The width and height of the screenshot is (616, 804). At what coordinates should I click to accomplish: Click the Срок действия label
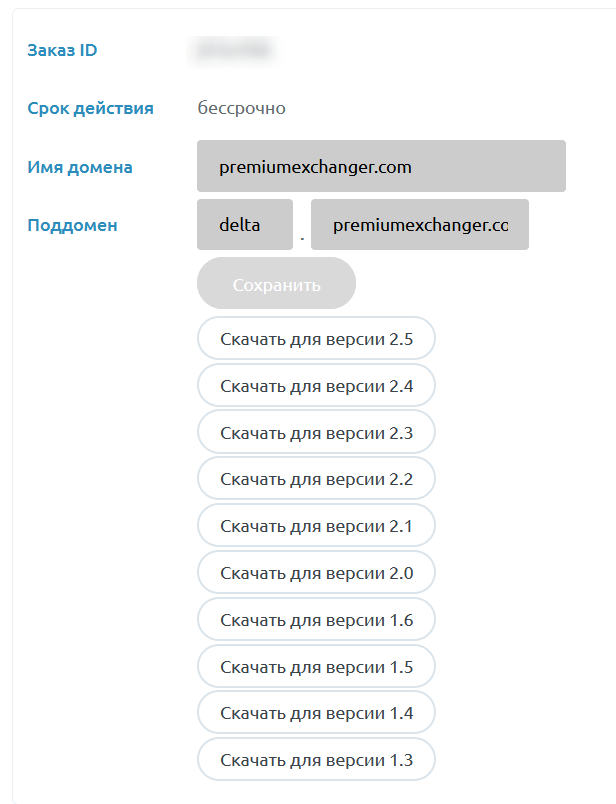[90, 108]
